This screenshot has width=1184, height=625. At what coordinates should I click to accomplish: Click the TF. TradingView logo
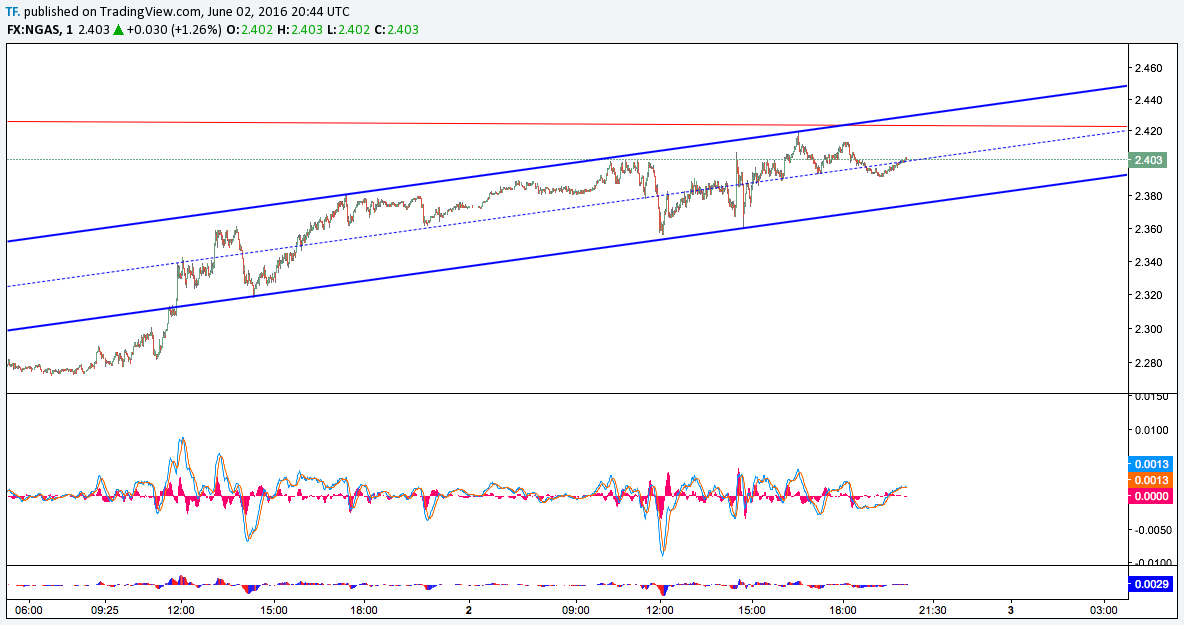click(12, 11)
